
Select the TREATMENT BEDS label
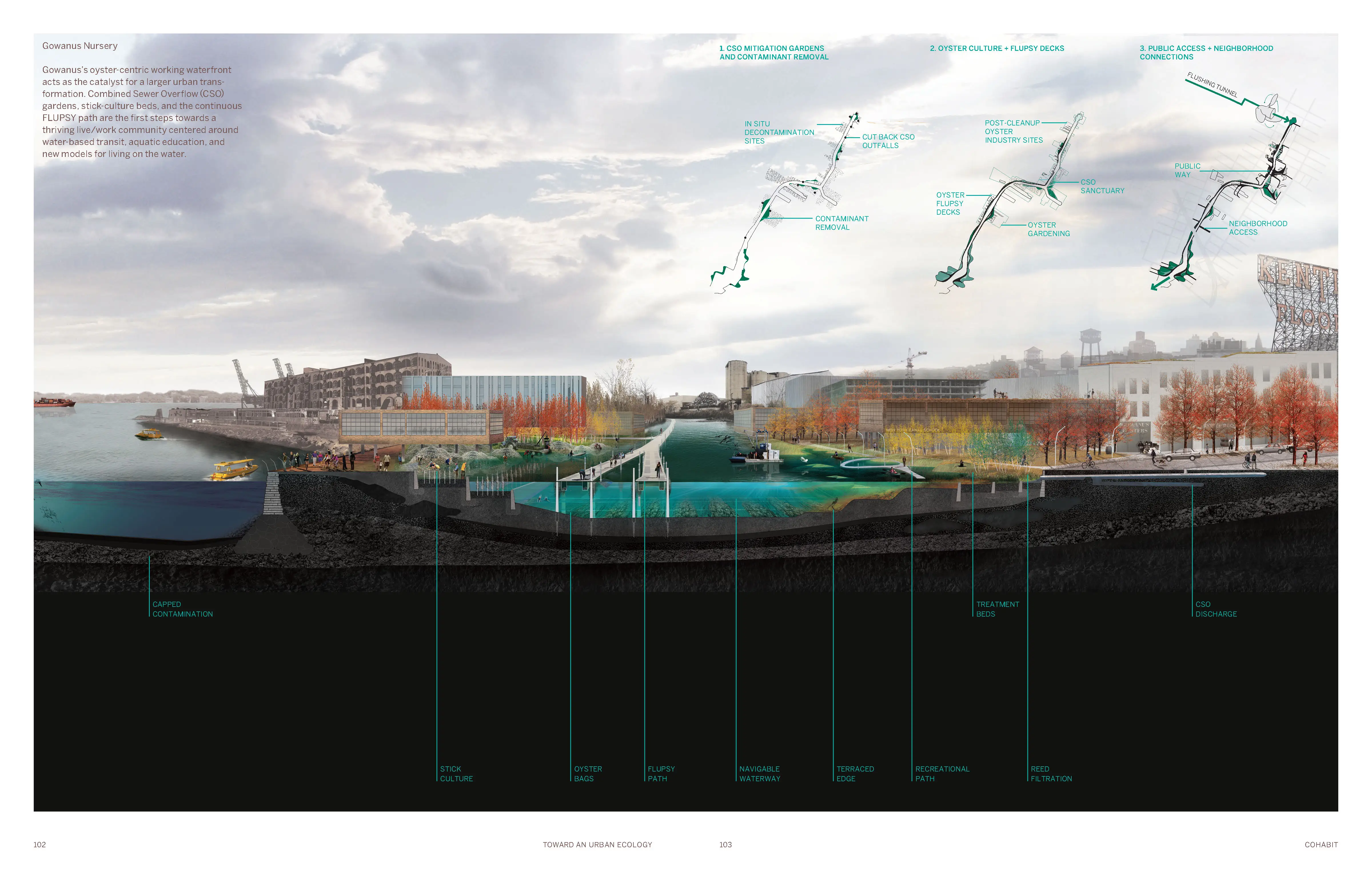pos(997,609)
